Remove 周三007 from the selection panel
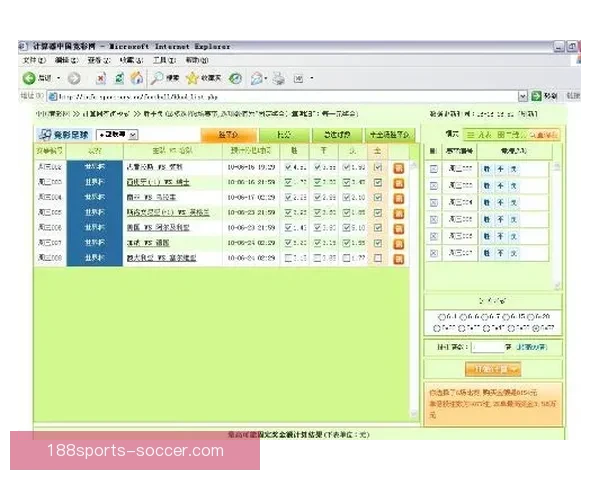Screen dimensions: 600x480 [x=434, y=253]
